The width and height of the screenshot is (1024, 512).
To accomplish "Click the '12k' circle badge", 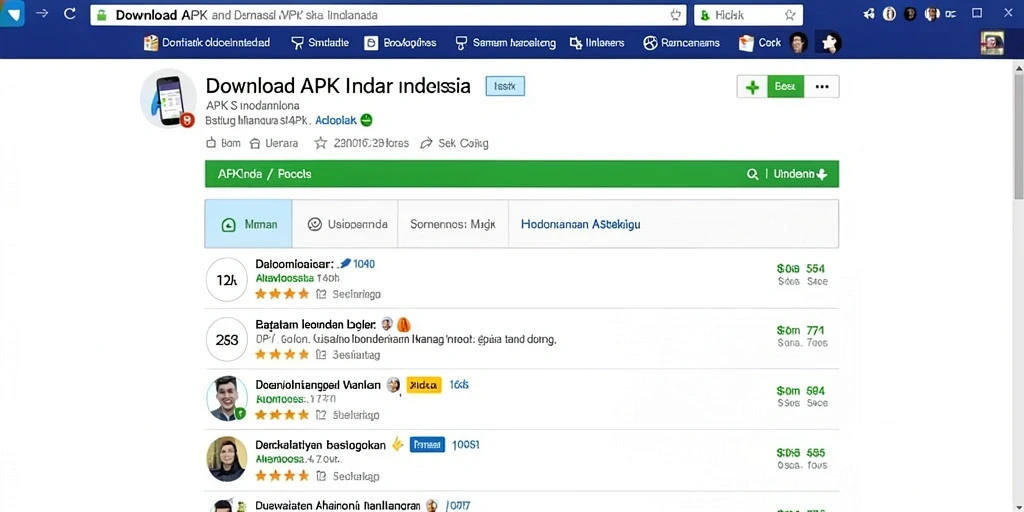I will 227,280.
